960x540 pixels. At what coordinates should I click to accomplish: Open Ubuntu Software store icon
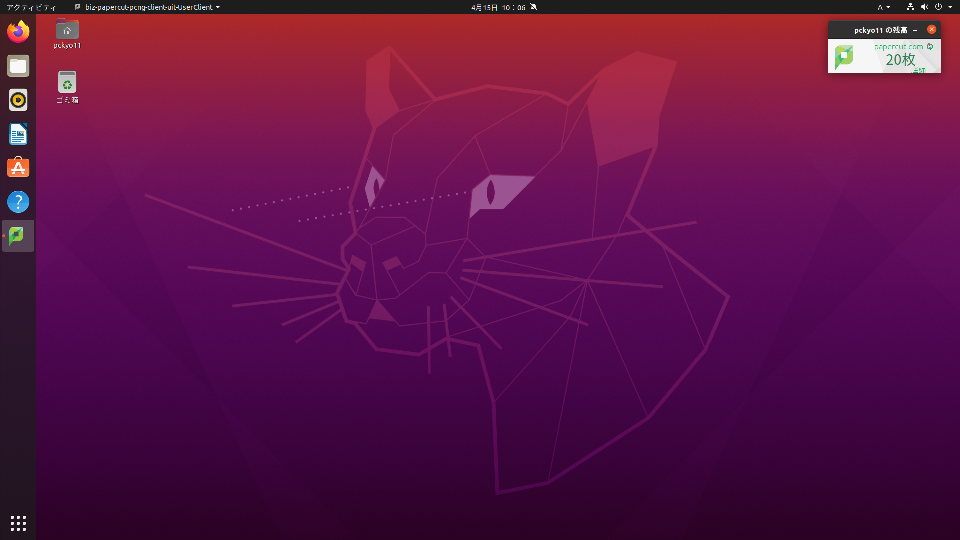click(18, 168)
